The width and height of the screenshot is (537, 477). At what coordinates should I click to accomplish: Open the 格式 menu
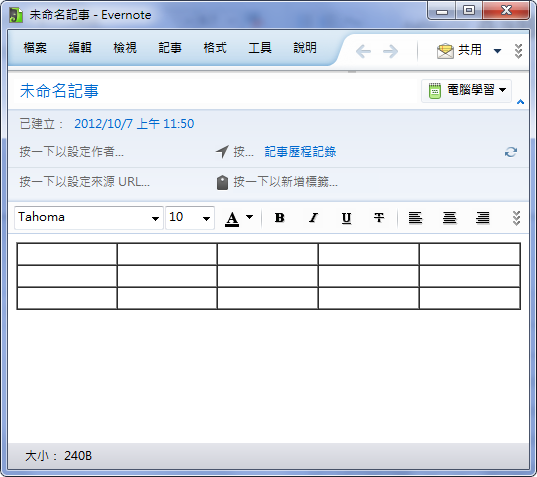click(215, 48)
